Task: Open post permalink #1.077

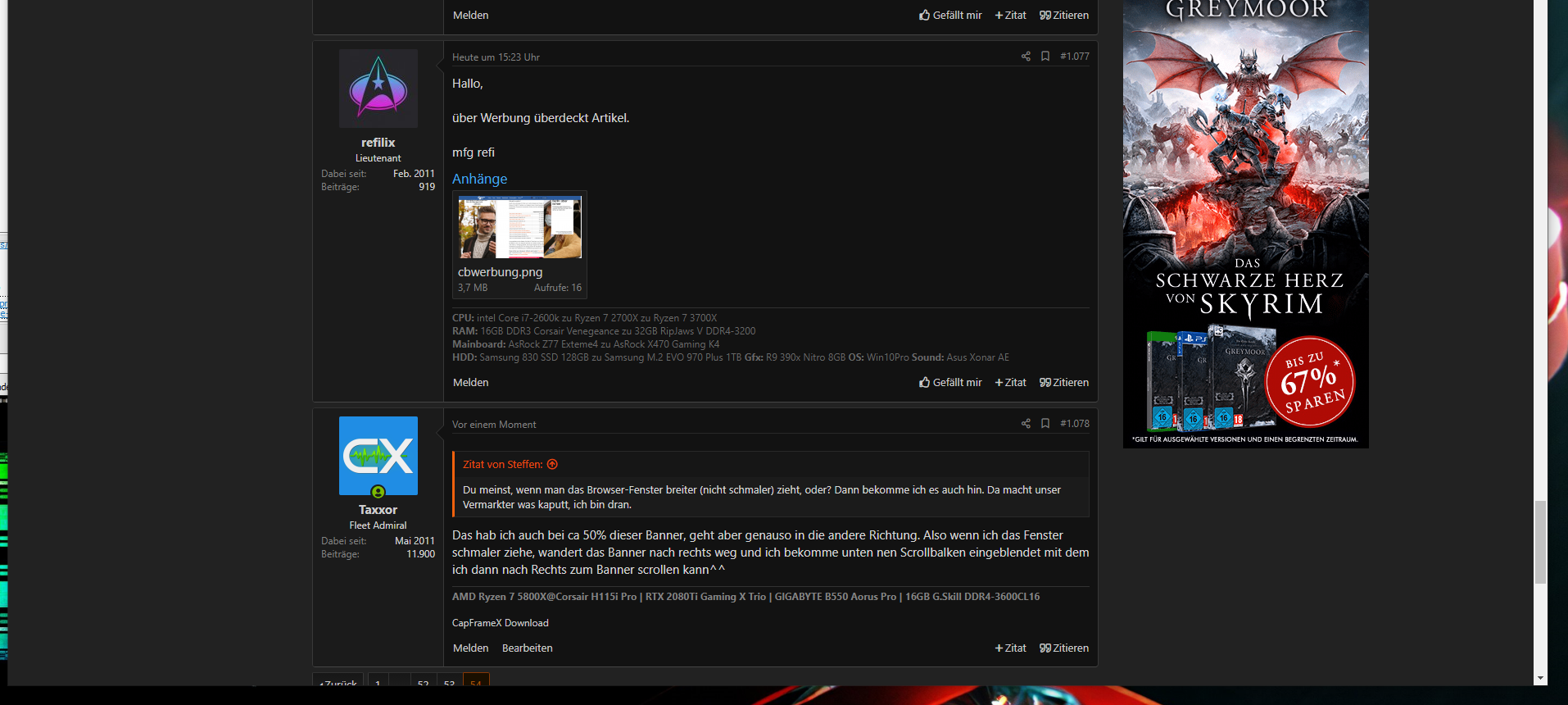Action: click(x=1075, y=57)
